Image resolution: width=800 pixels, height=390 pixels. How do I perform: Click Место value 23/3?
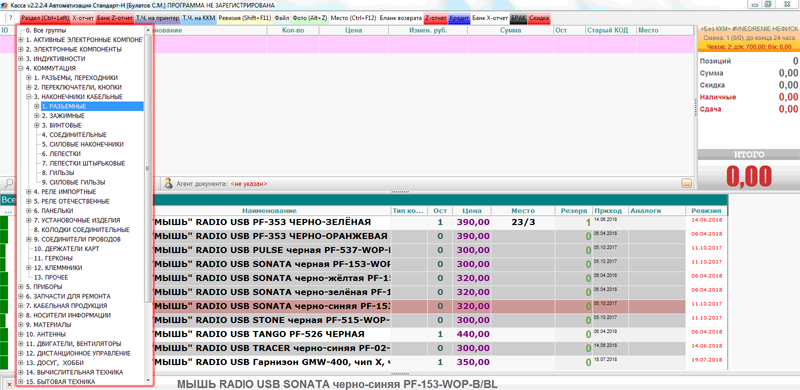tap(523, 223)
